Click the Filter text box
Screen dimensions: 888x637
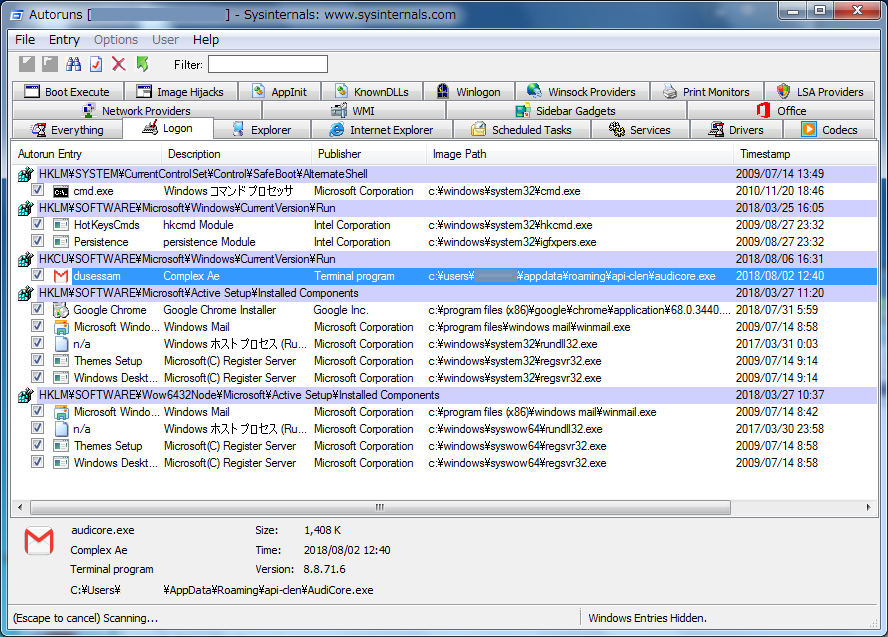[x=268, y=64]
